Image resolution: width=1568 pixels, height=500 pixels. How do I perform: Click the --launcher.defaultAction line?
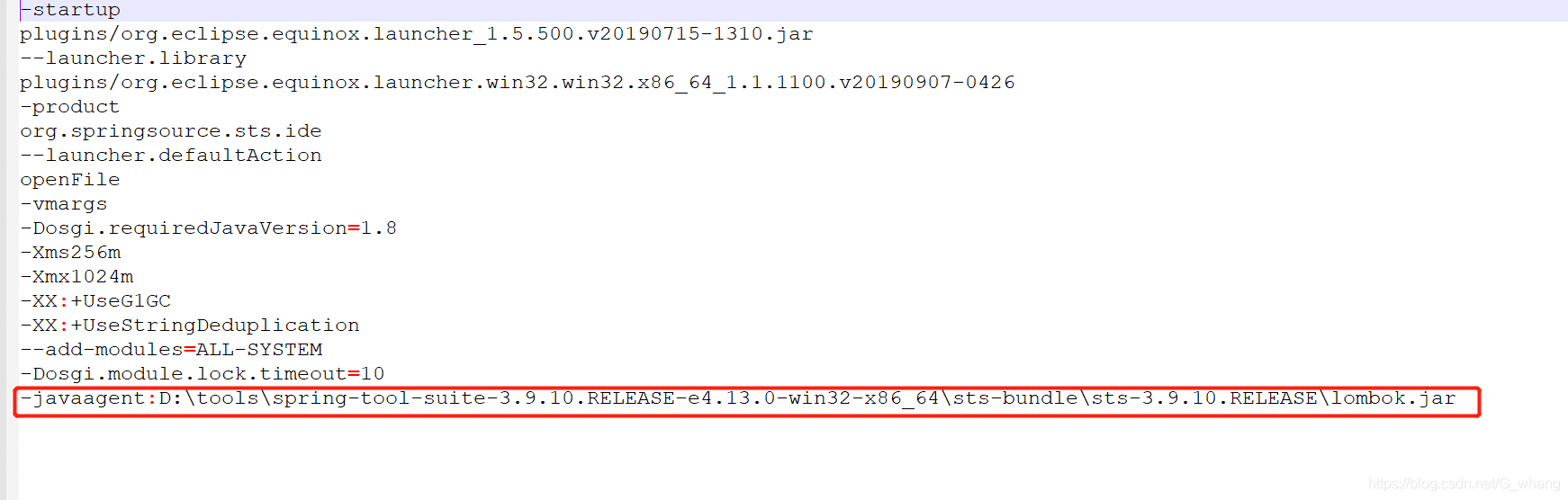point(170,156)
